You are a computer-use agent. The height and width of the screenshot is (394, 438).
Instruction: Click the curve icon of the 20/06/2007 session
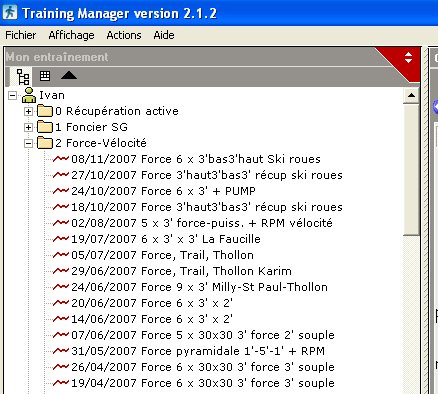pos(61,303)
